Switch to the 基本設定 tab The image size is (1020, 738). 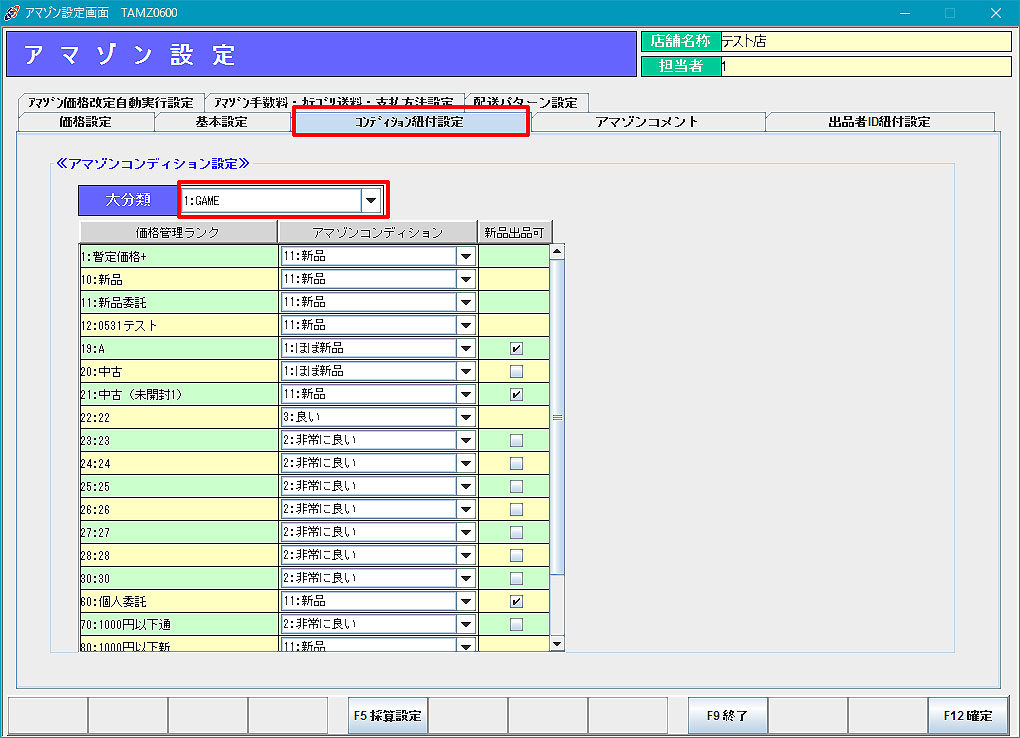click(221, 122)
